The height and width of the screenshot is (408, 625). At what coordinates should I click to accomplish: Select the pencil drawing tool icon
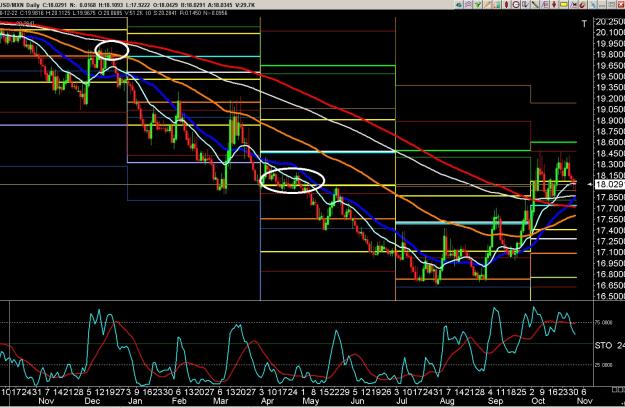coord(488,5)
